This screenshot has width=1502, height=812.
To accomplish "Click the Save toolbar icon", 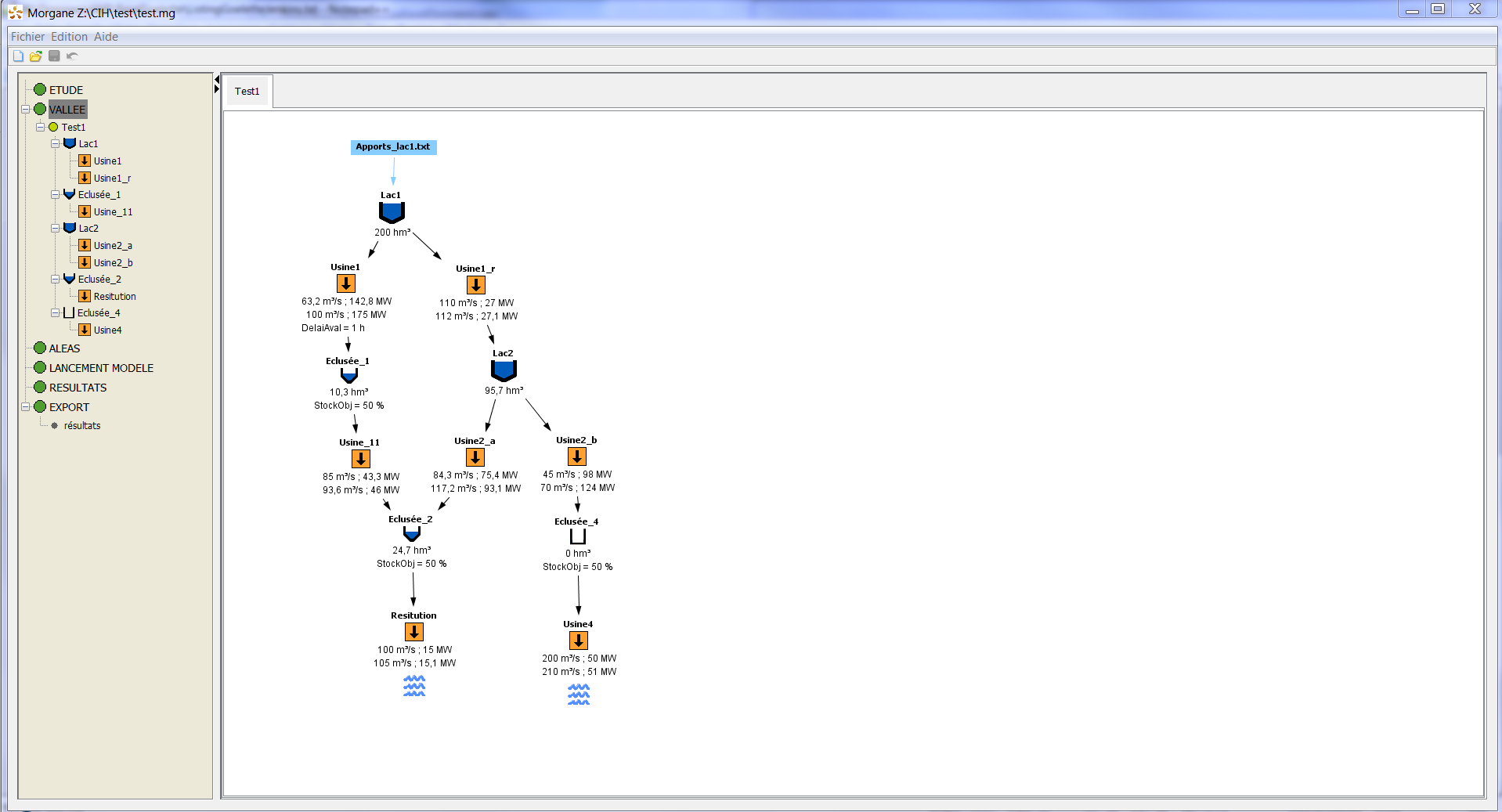I will 54,56.
